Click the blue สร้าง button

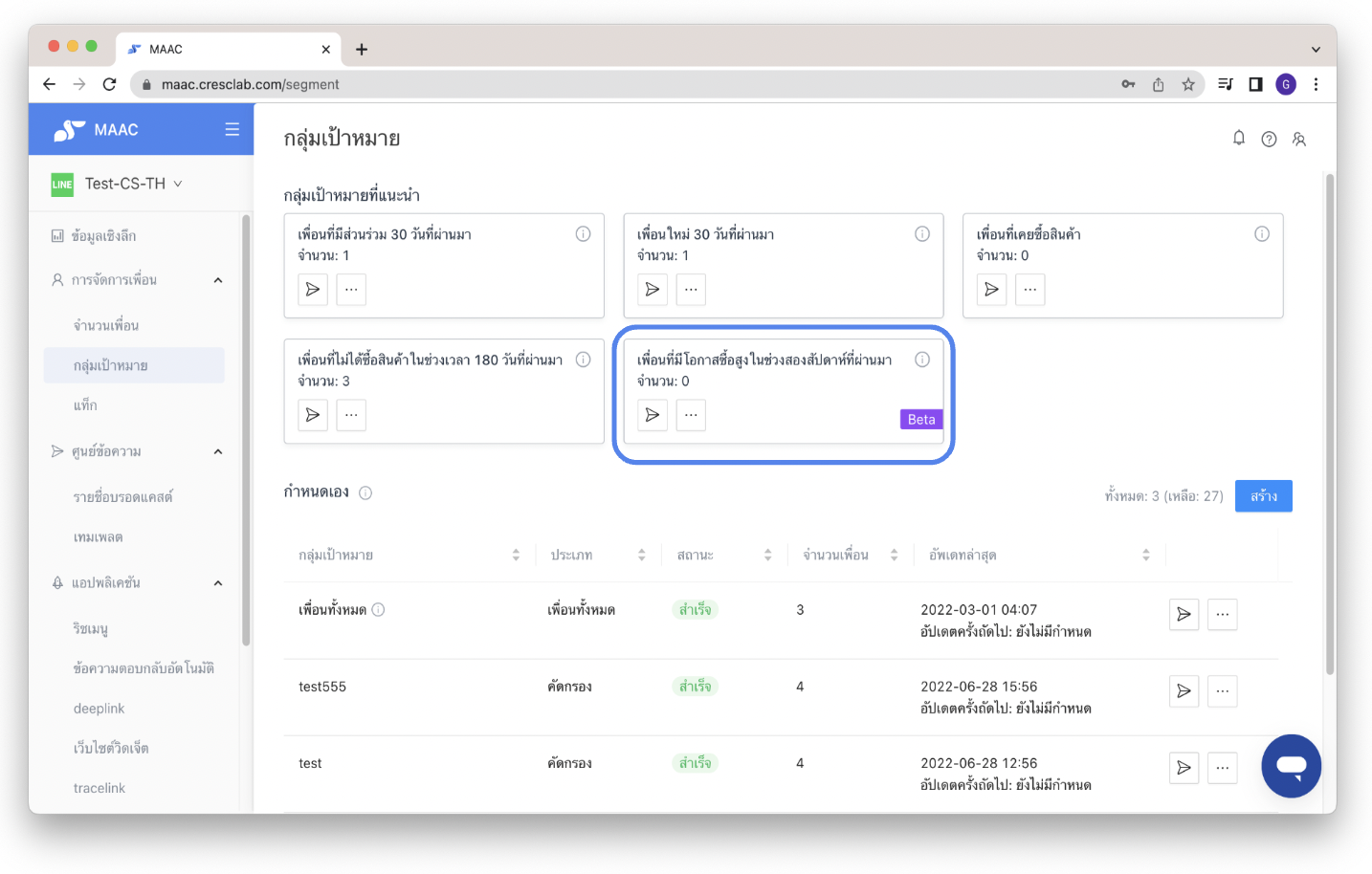coord(1263,496)
